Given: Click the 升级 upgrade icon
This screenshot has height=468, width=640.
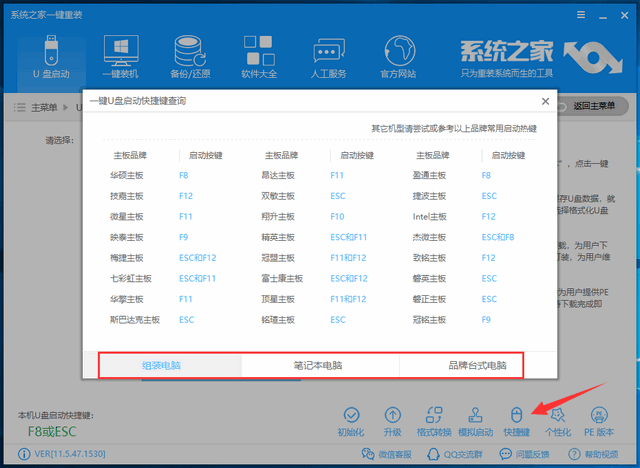Looking at the screenshot, I should [x=393, y=421].
